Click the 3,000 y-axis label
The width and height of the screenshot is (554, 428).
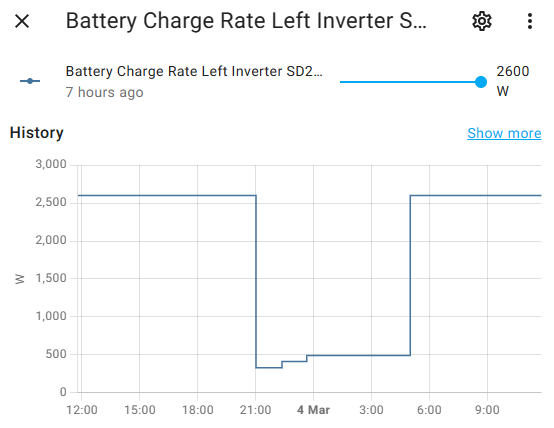pyautogui.click(x=51, y=164)
